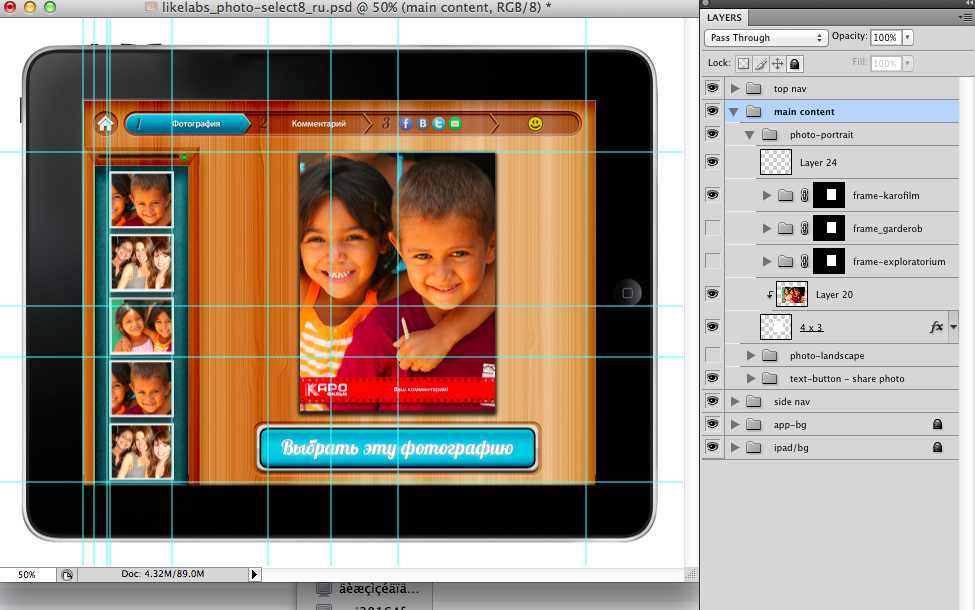This screenshot has height=610, width=975.
Task: Click the status bar share icon beside zoom field
Action: (x=66, y=575)
